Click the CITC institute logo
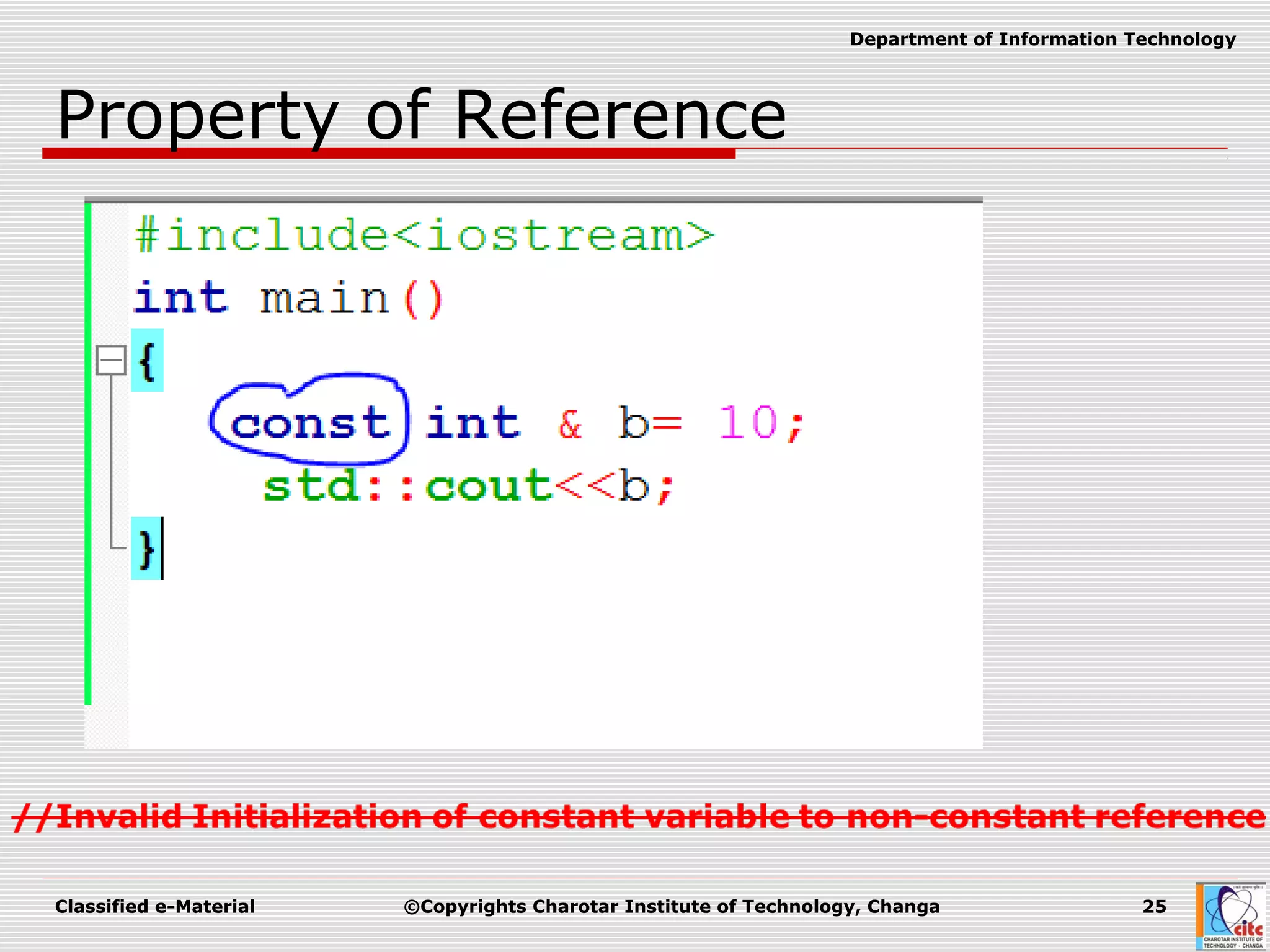Viewport: 1270px width, 952px height. (x=1230, y=916)
